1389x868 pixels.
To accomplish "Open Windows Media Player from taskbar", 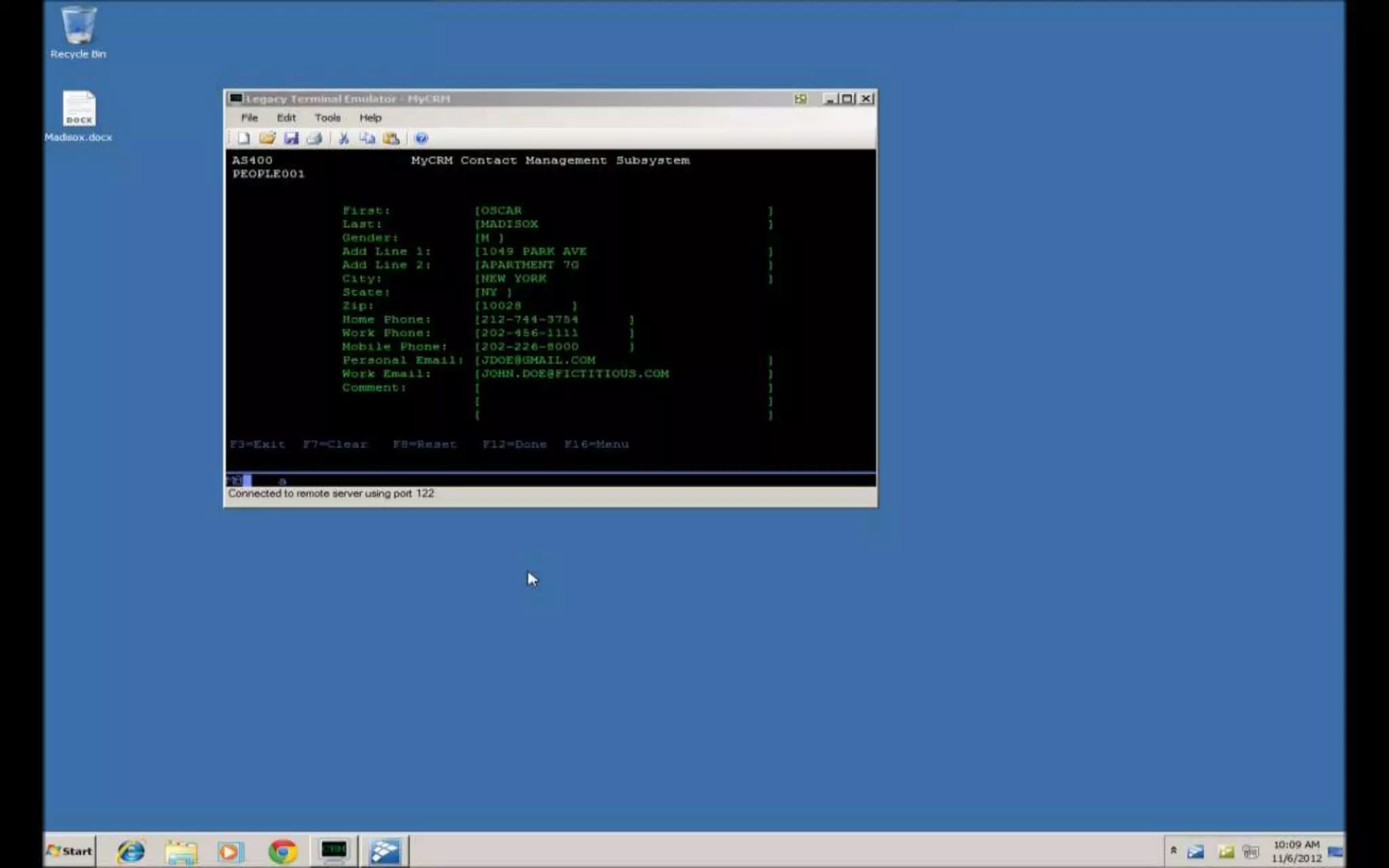I will (231, 851).
